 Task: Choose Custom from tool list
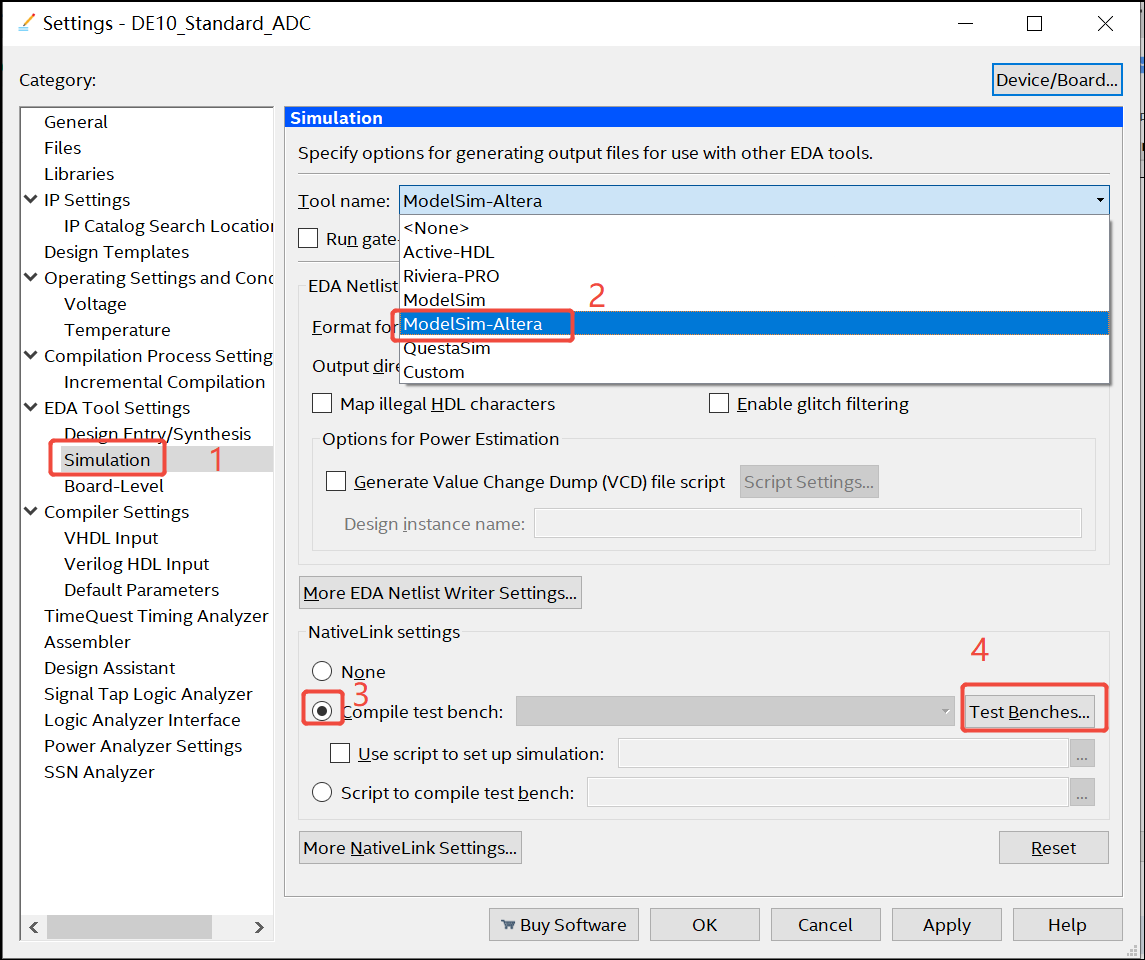click(754, 372)
